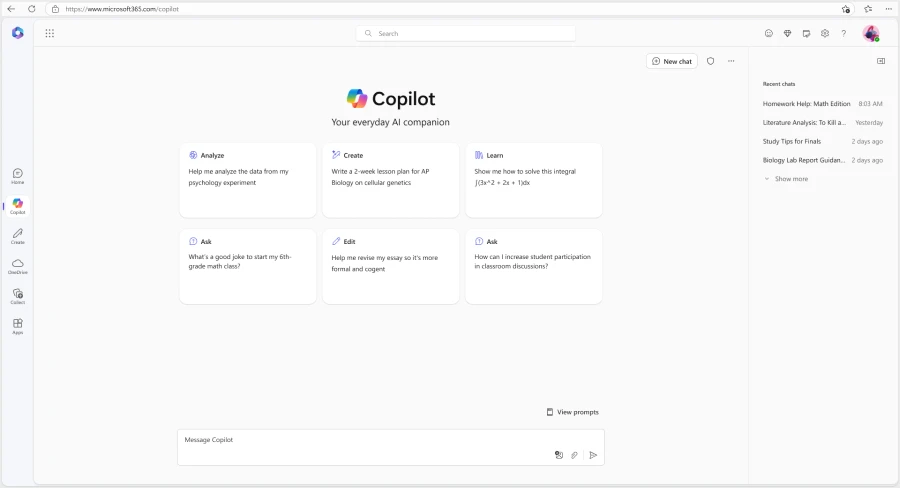Click the add content icon in message box
The image size is (900, 488).
tap(558, 455)
